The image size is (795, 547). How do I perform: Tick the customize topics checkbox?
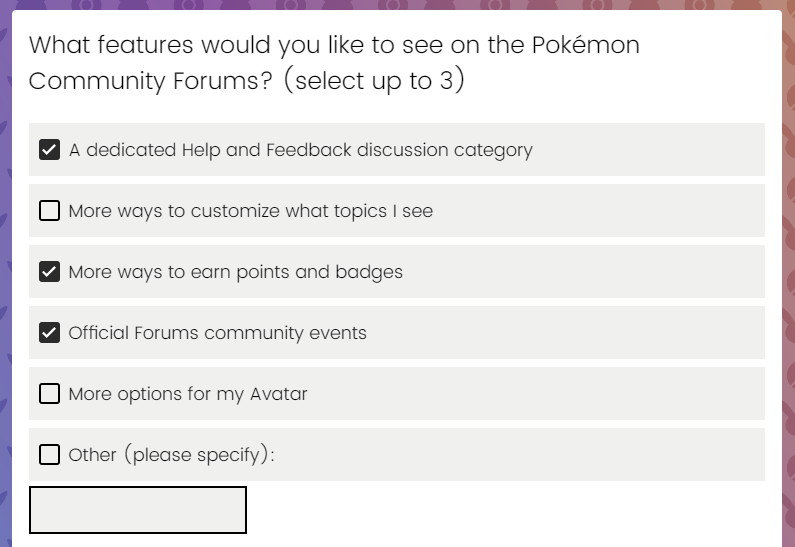pyautogui.click(x=49, y=210)
